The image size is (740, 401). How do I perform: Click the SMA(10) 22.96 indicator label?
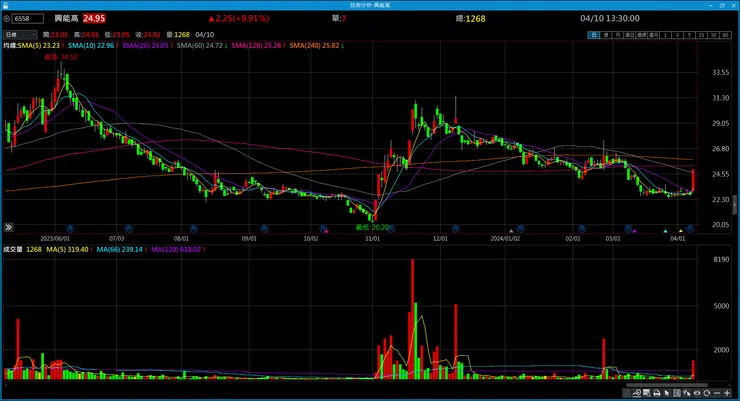(91, 45)
